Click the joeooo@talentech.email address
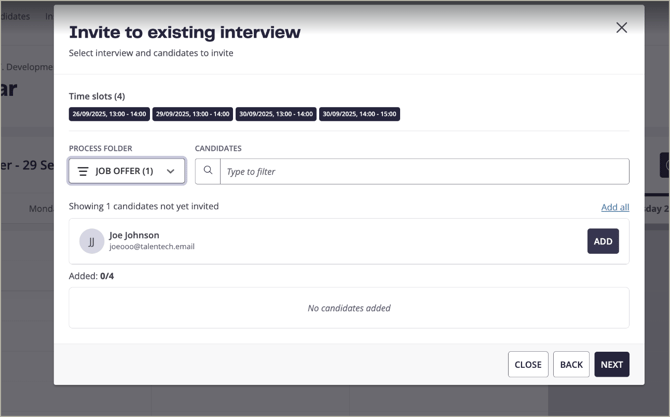The height and width of the screenshot is (417, 670). (152, 247)
